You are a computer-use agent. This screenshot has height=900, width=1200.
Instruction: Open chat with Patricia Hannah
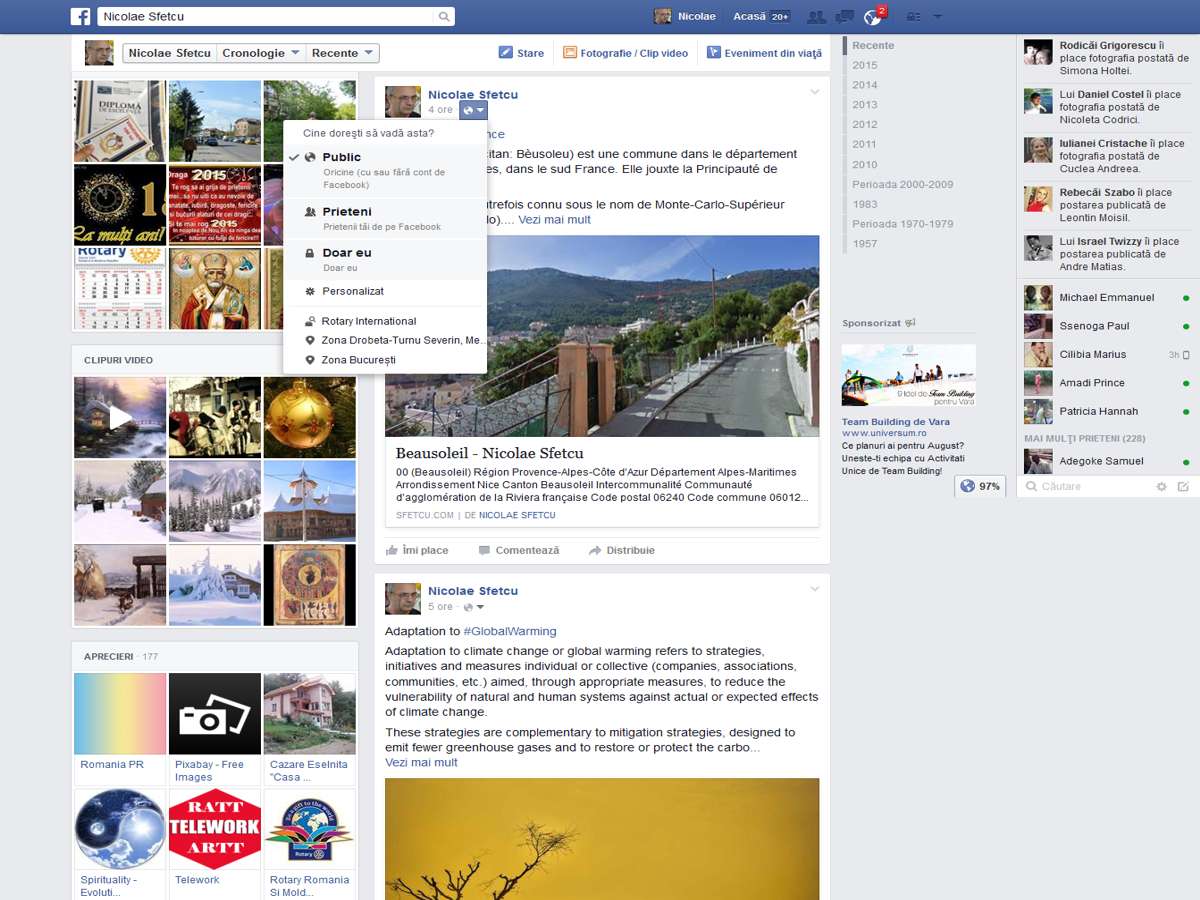(1107, 411)
